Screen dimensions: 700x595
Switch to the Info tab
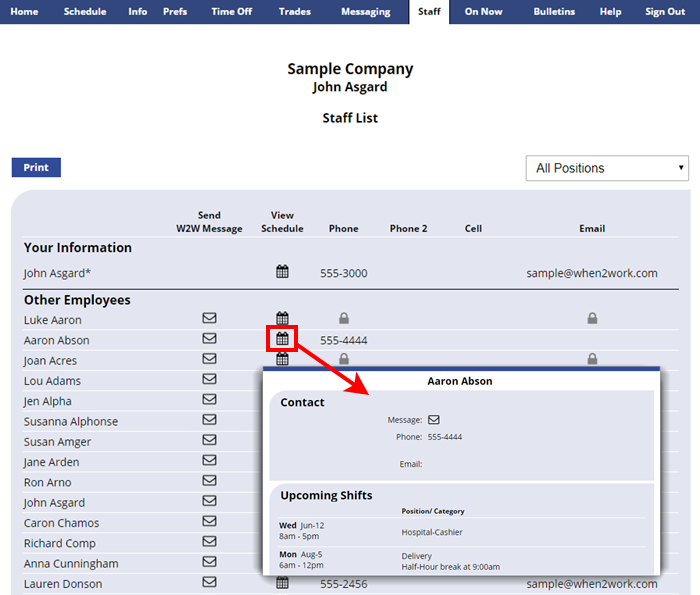pyautogui.click(x=138, y=12)
